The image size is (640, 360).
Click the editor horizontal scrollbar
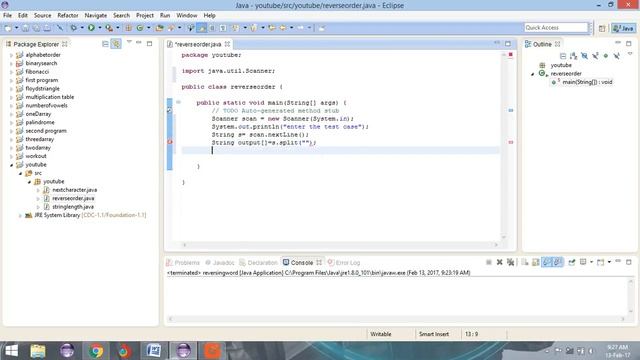click(x=340, y=245)
